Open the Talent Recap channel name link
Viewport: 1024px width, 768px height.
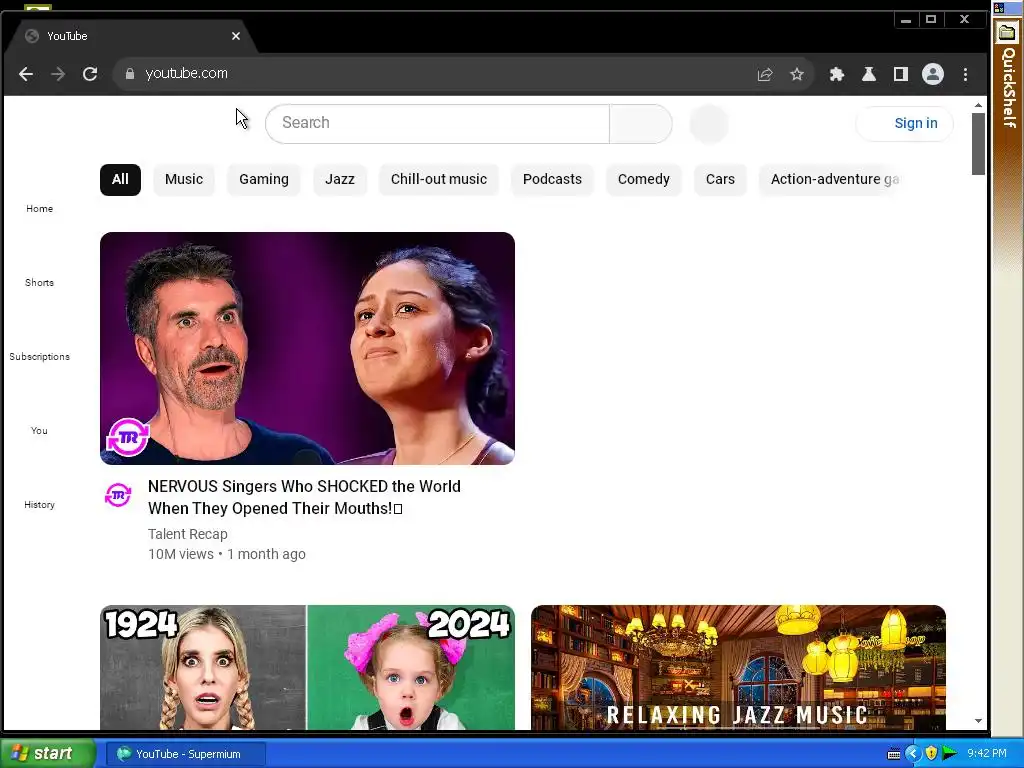(187, 534)
